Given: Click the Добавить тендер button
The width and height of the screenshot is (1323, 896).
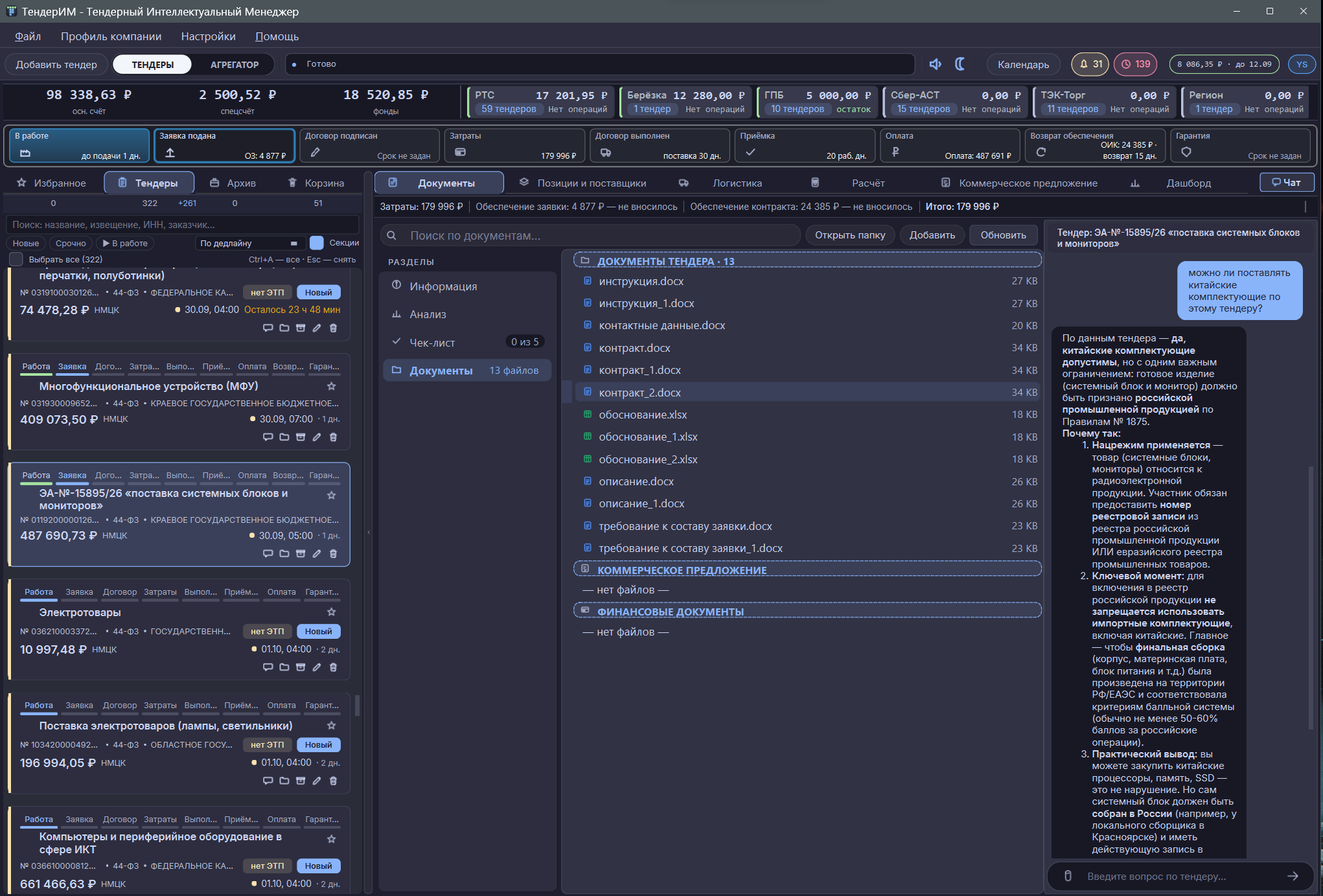Looking at the screenshot, I should pos(56,64).
